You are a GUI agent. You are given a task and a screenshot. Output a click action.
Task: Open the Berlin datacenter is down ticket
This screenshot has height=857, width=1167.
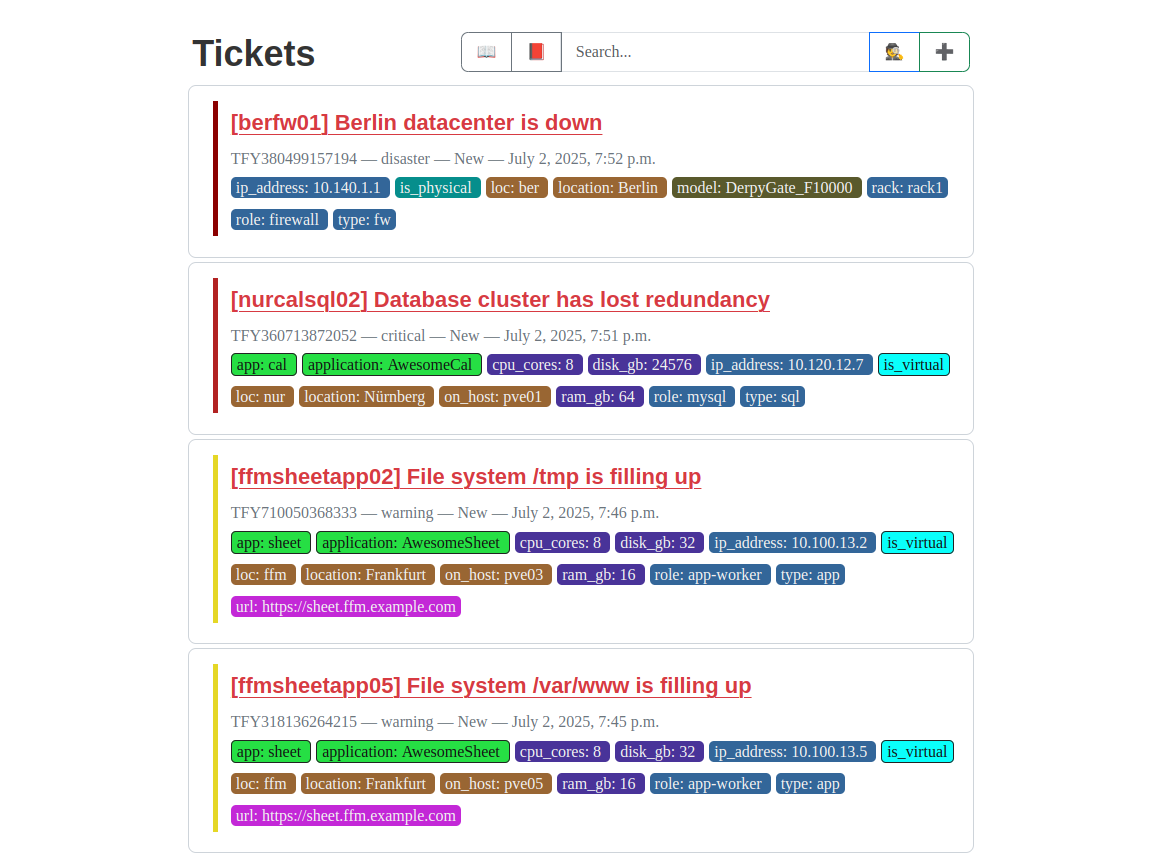point(416,123)
